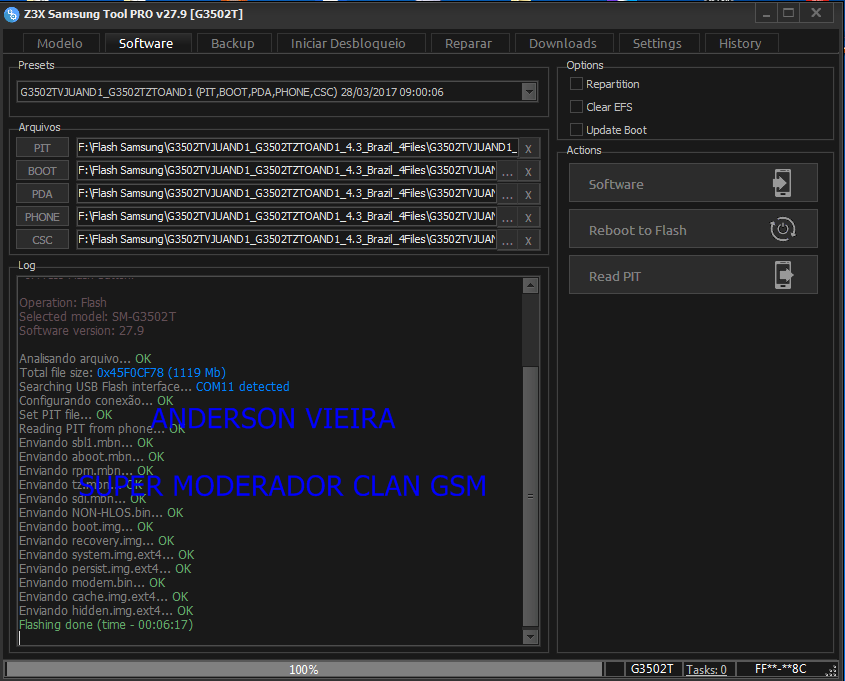Image resolution: width=845 pixels, height=681 pixels.
Task: Switch to the Modelo tab
Action: (x=60, y=44)
